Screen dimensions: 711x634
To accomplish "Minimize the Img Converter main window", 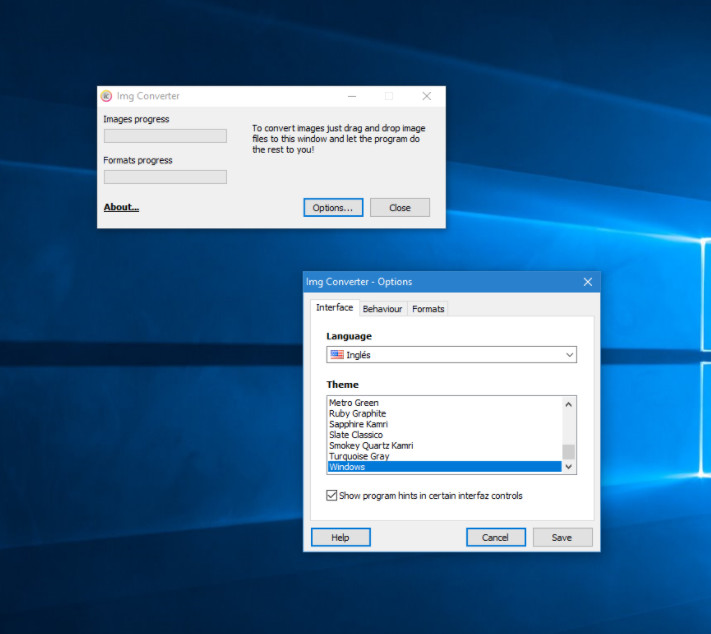I will (352, 96).
